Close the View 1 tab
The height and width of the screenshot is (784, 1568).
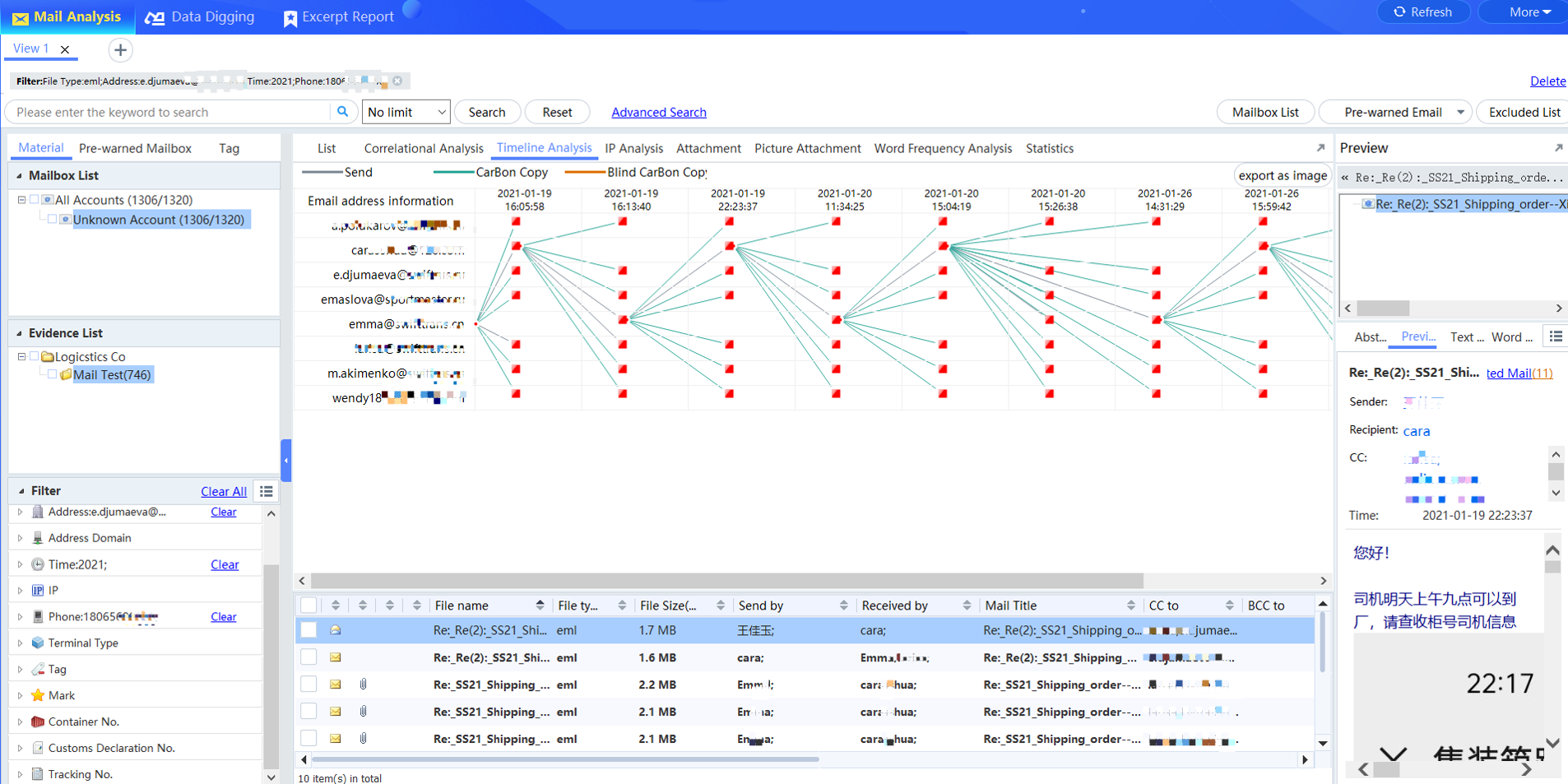coord(65,49)
